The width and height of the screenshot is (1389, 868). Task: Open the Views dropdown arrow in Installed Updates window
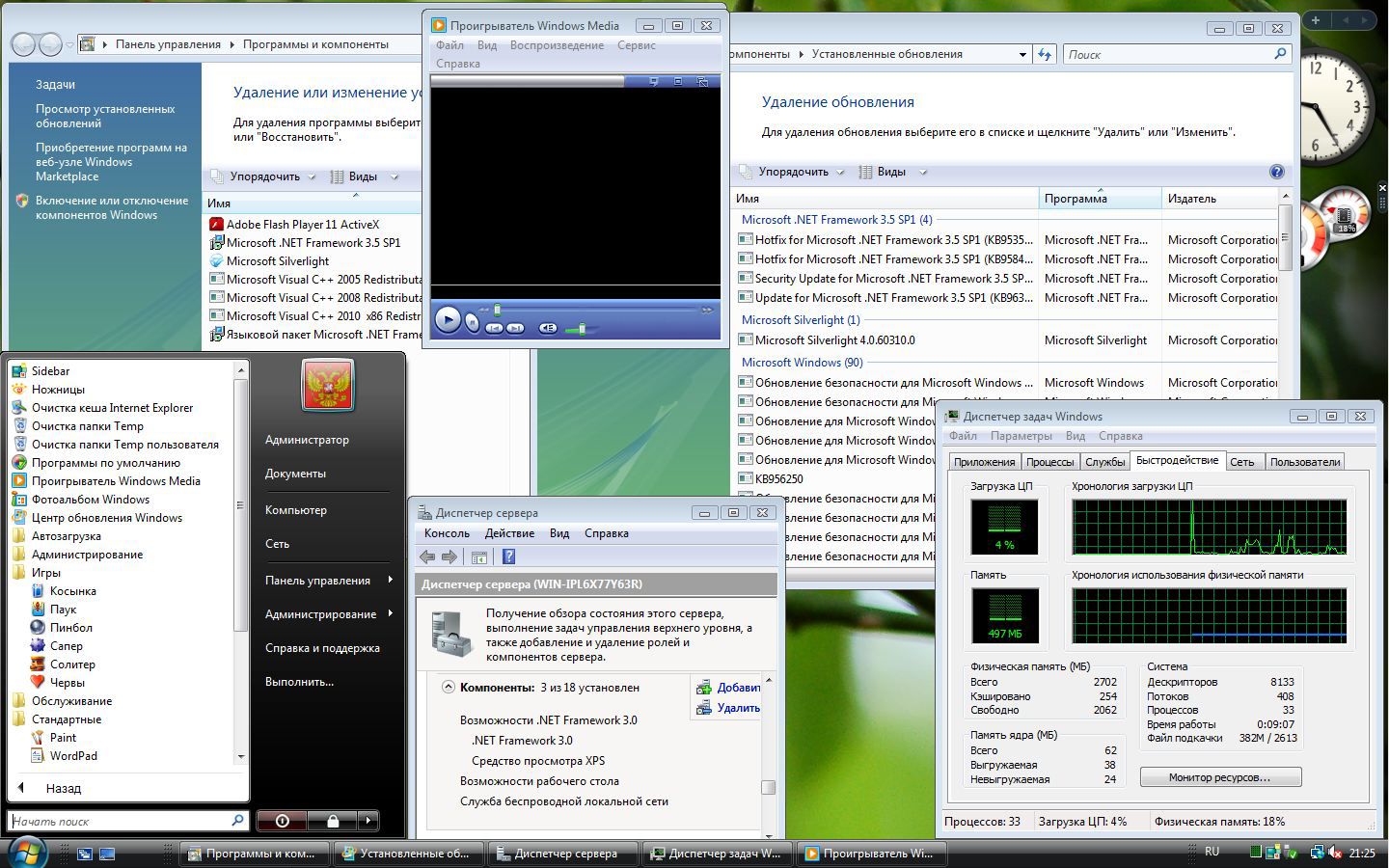coord(922,173)
